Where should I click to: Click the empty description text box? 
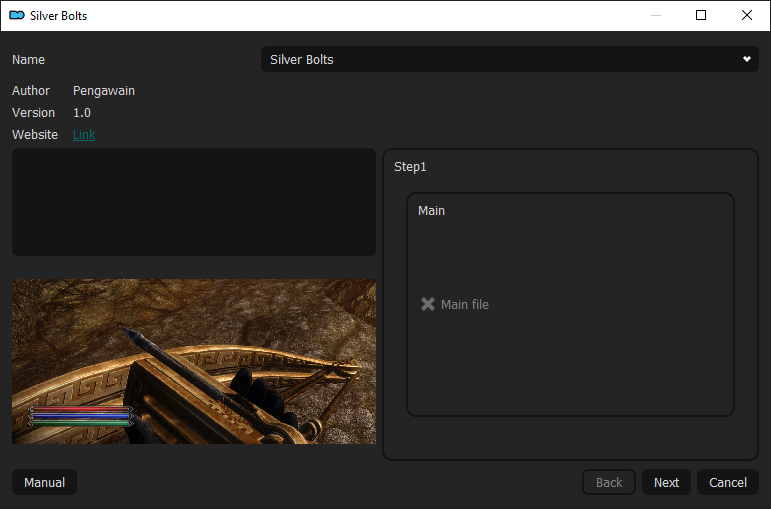coord(194,202)
